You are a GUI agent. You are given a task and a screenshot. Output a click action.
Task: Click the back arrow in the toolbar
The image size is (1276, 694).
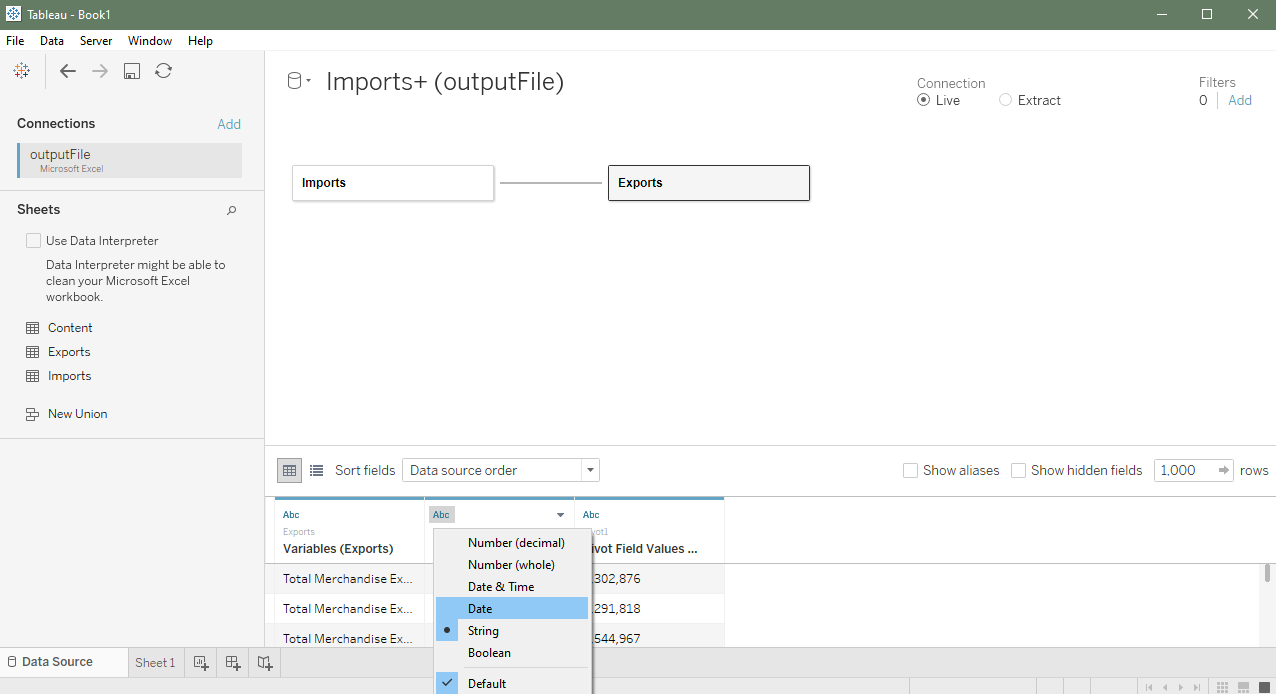(x=68, y=71)
